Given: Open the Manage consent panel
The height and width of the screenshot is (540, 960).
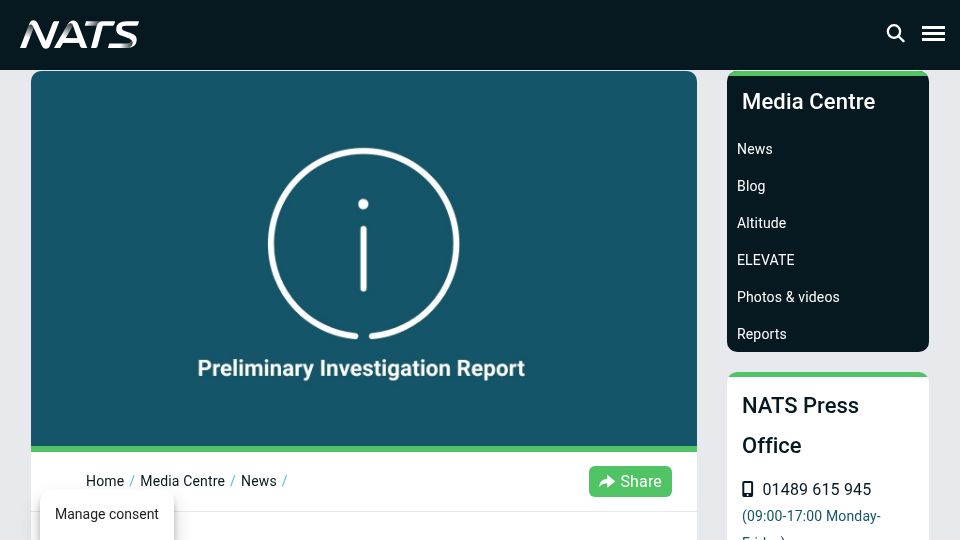Looking at the screenshot, I should [x=107, y=514].
